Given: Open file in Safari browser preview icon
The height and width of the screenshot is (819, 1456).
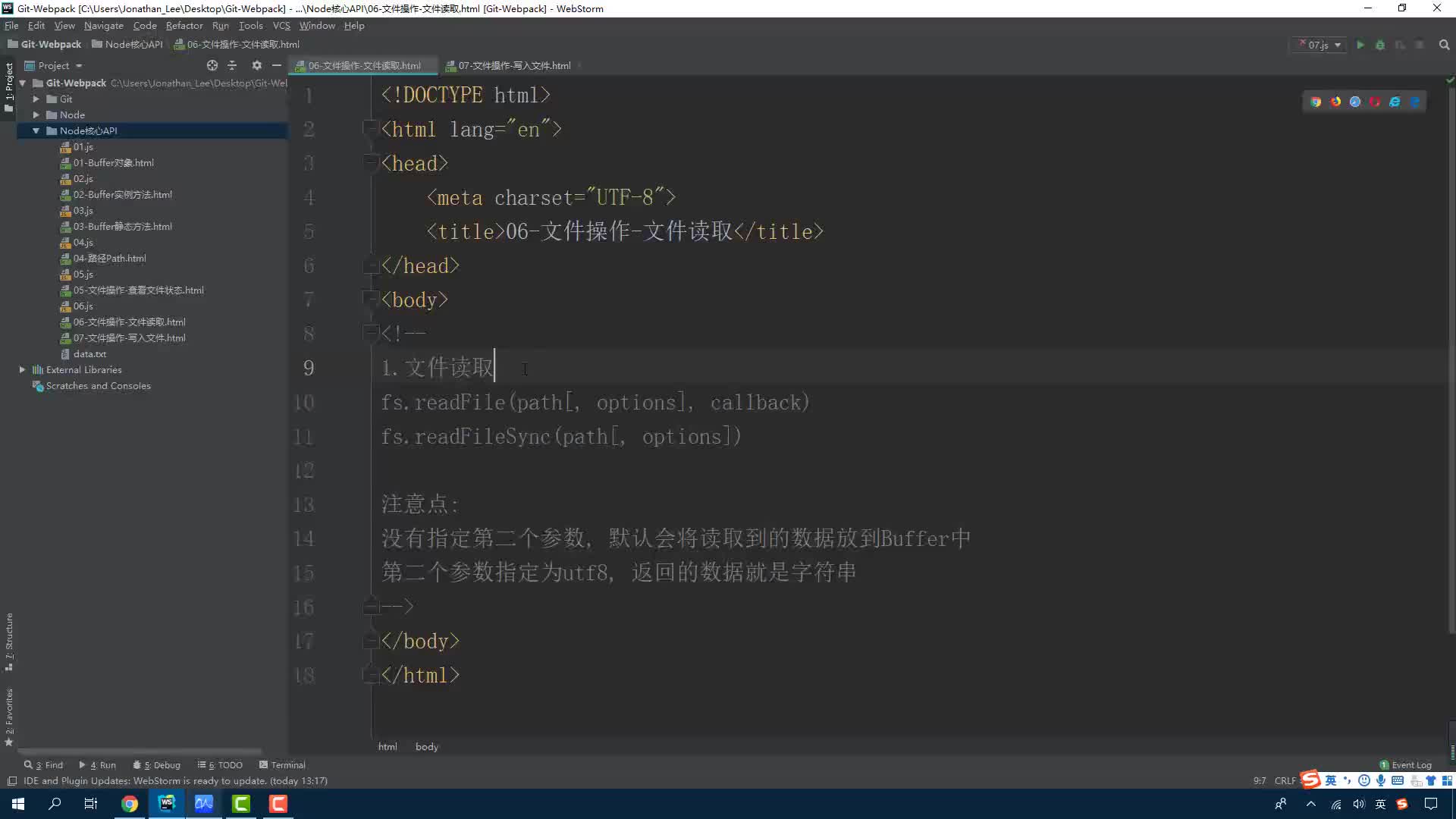Looking at the screenshot, I should 1355,102.
